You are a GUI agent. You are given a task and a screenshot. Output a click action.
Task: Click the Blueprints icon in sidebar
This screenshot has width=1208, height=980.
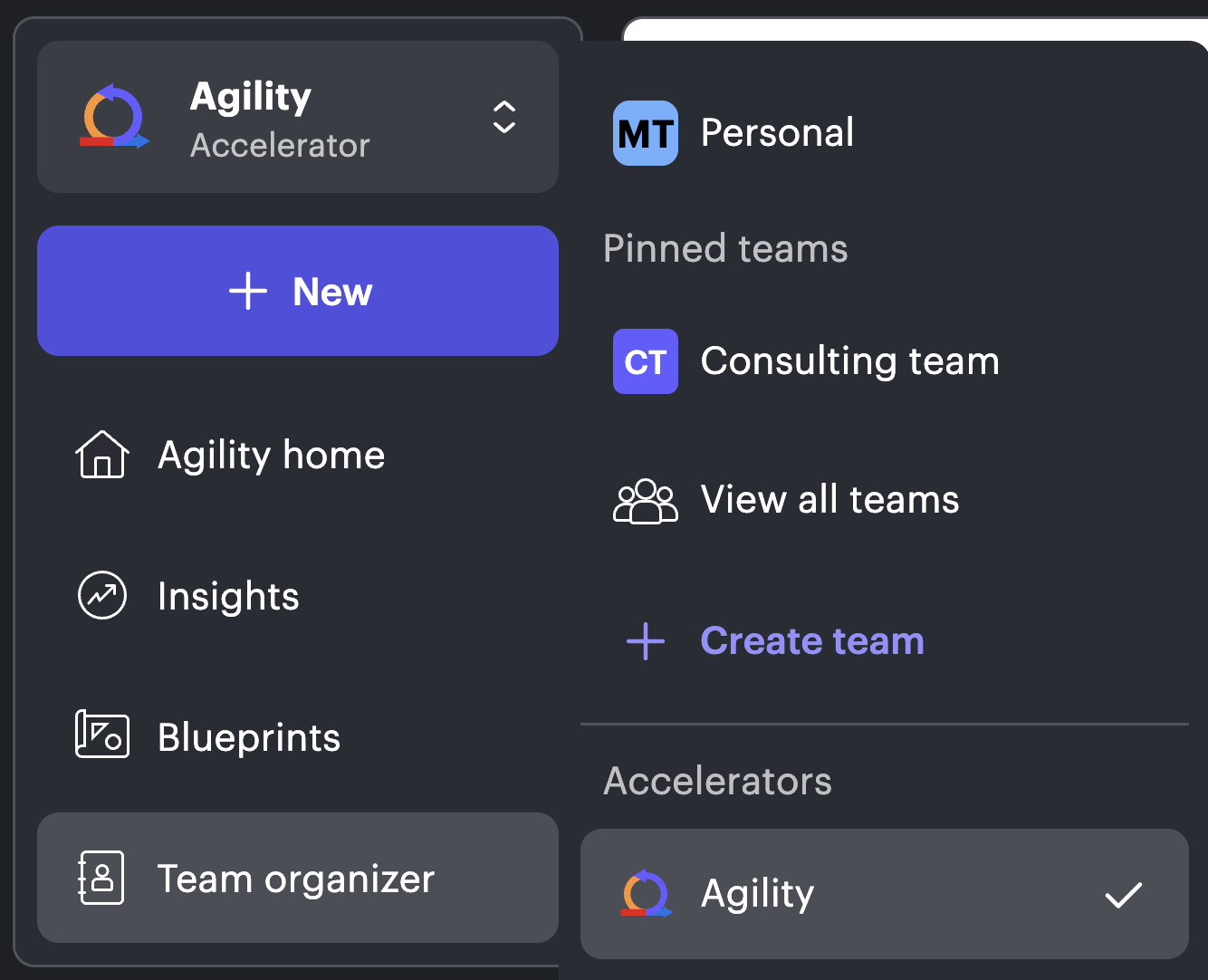click(x=102, y=735)
